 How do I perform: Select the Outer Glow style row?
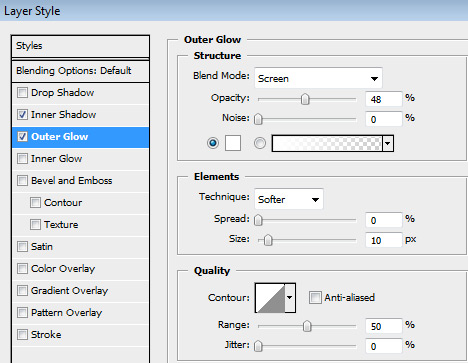click(x=80, y=137)
